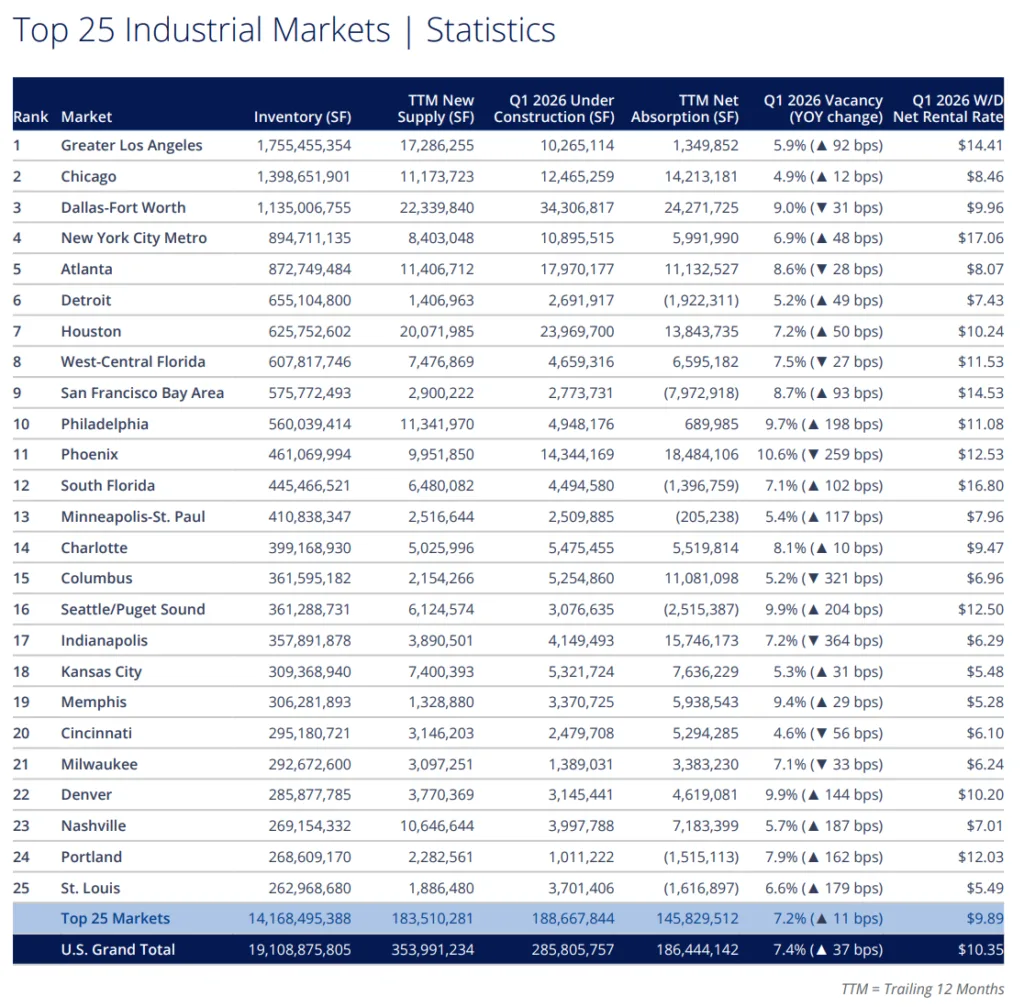Image resolution: width=1024 pixels, height=1007 pixels.
Task: Select the 'West-Central Florida' market name
Action: point(133,362)
